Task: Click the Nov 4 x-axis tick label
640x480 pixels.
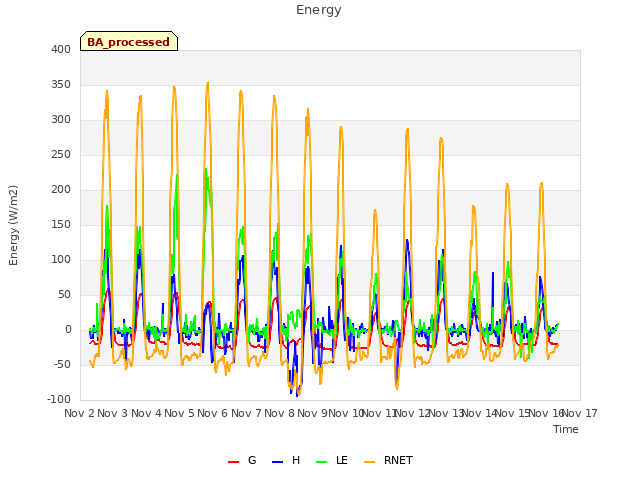Action: coord(146,413)
